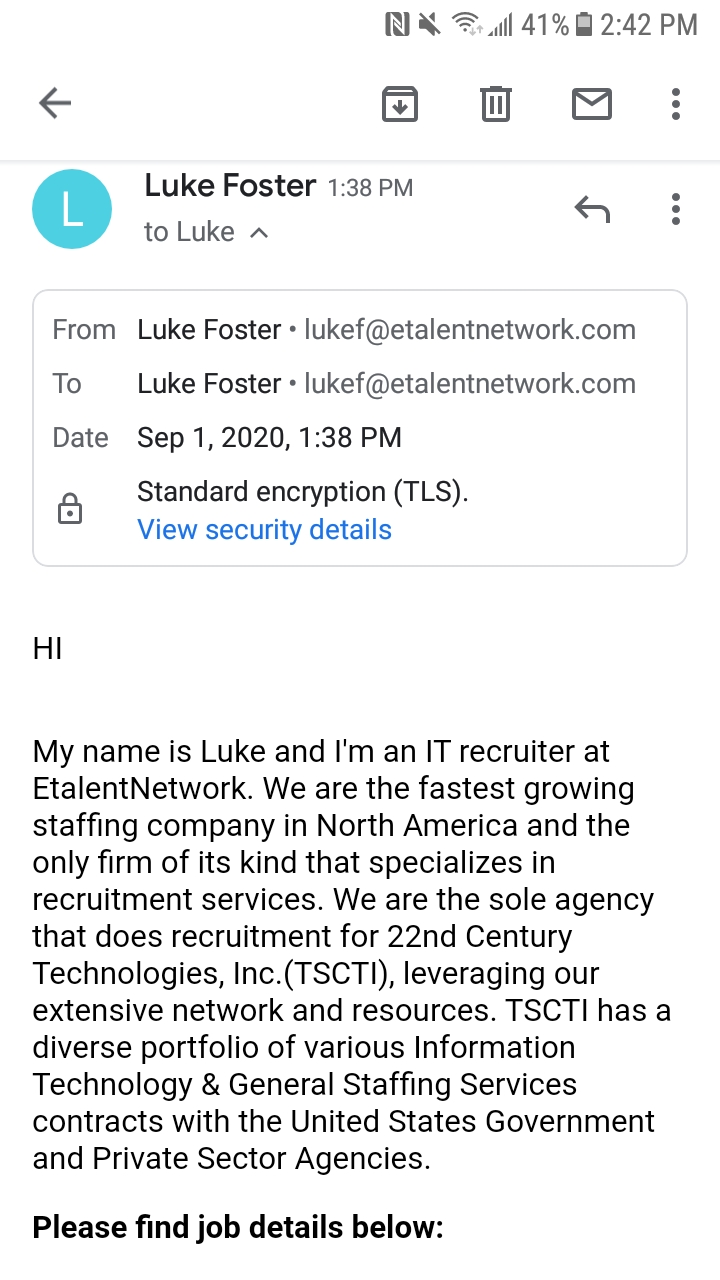Tap the Wi-Fi indicator in status bar
Image resolution: width=720 pixels, height=1280 pixels.
click(x=467, y=24)
